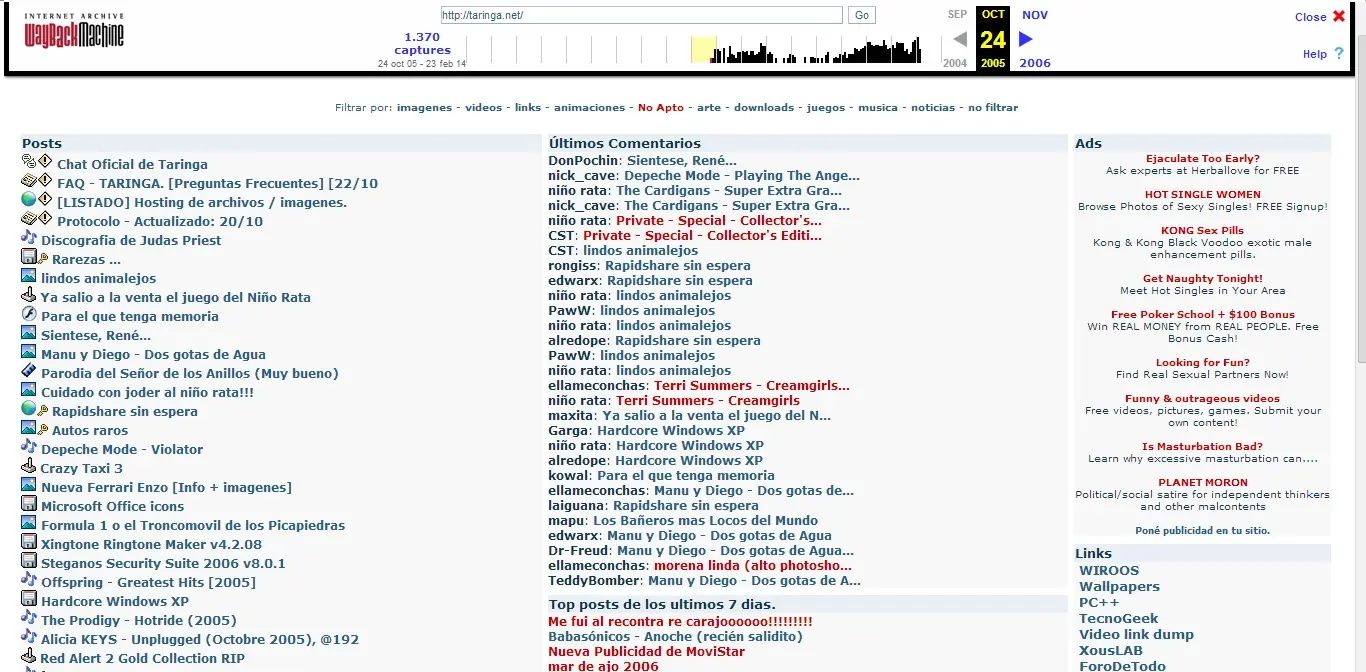Filter posts by noticias
1366x672 pixels.
tap(933, 107)
